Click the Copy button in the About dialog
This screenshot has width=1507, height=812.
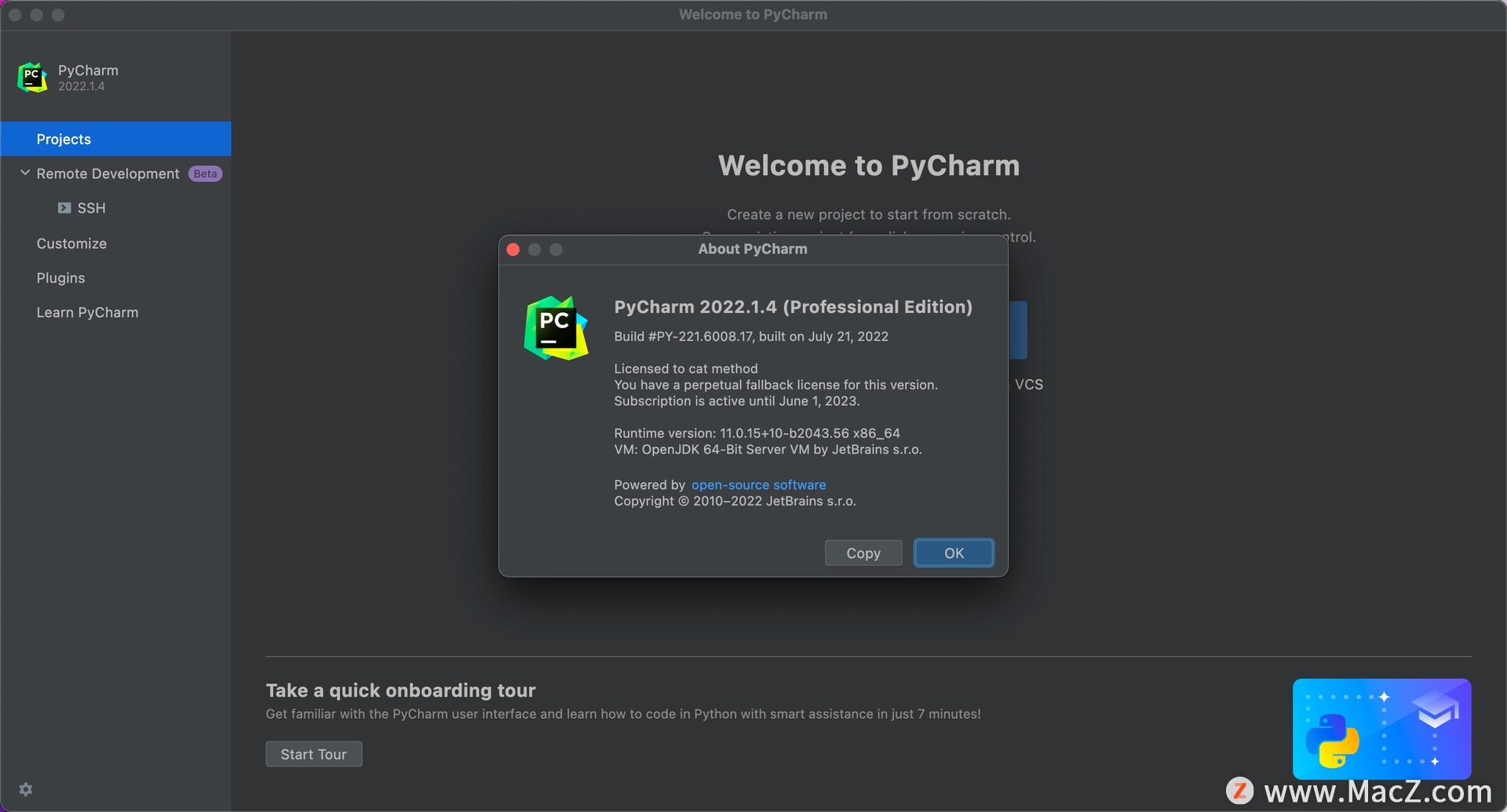click(x=863, y=553)
